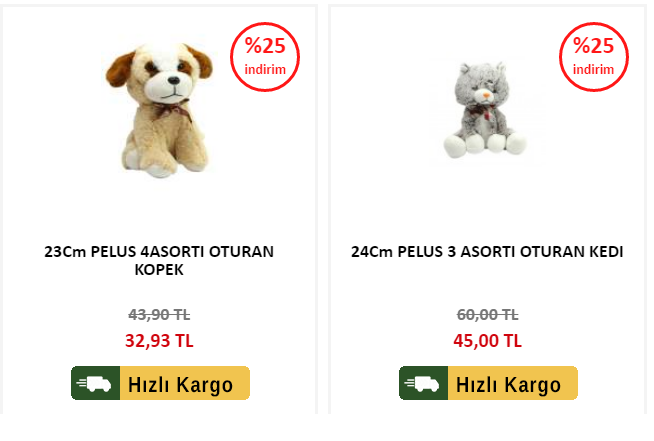The width and height of the screenshot is (654, 441).
Task: Click the 45,00 TL discounted price
Action: point(487,340)
